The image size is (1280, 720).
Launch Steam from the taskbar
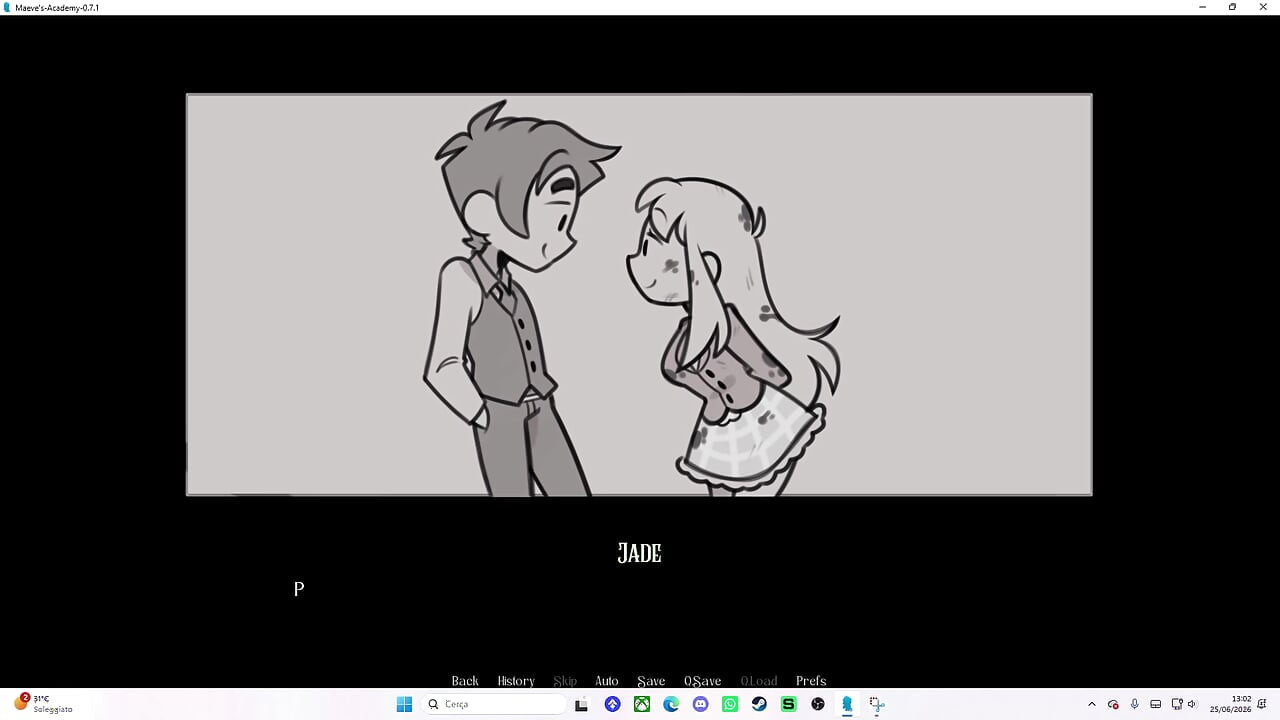[x=759, y=704]
